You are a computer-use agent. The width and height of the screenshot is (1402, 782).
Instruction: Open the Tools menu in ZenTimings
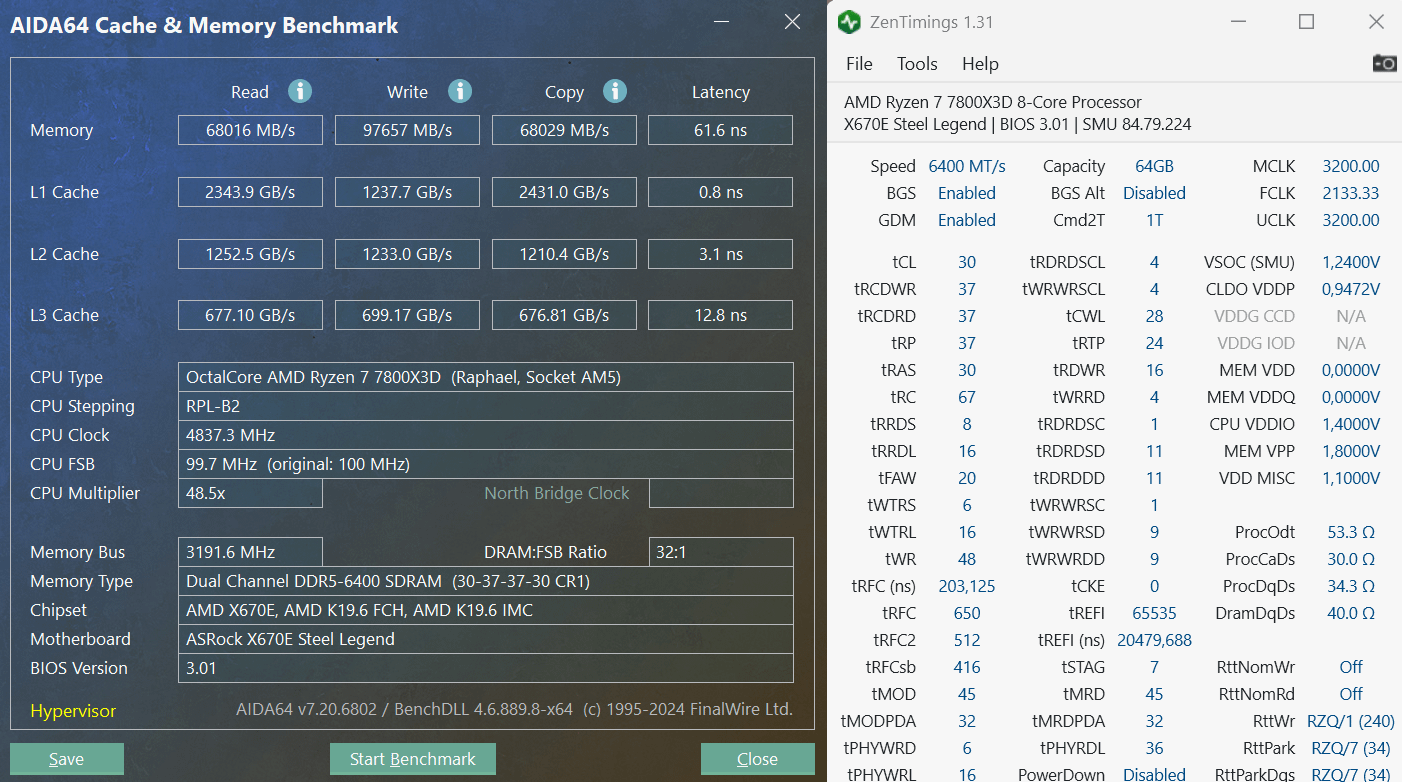click(917, 63)
